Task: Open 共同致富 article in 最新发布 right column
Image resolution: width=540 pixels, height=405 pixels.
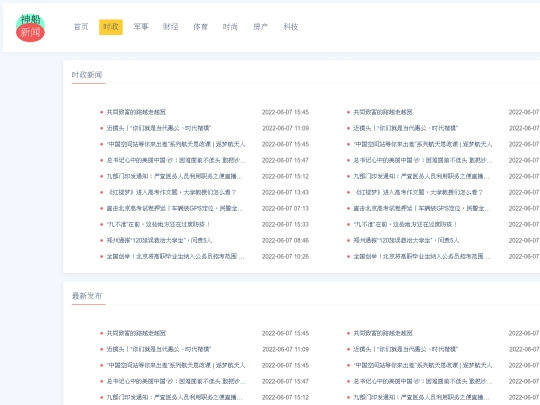Action: (383, 333)
